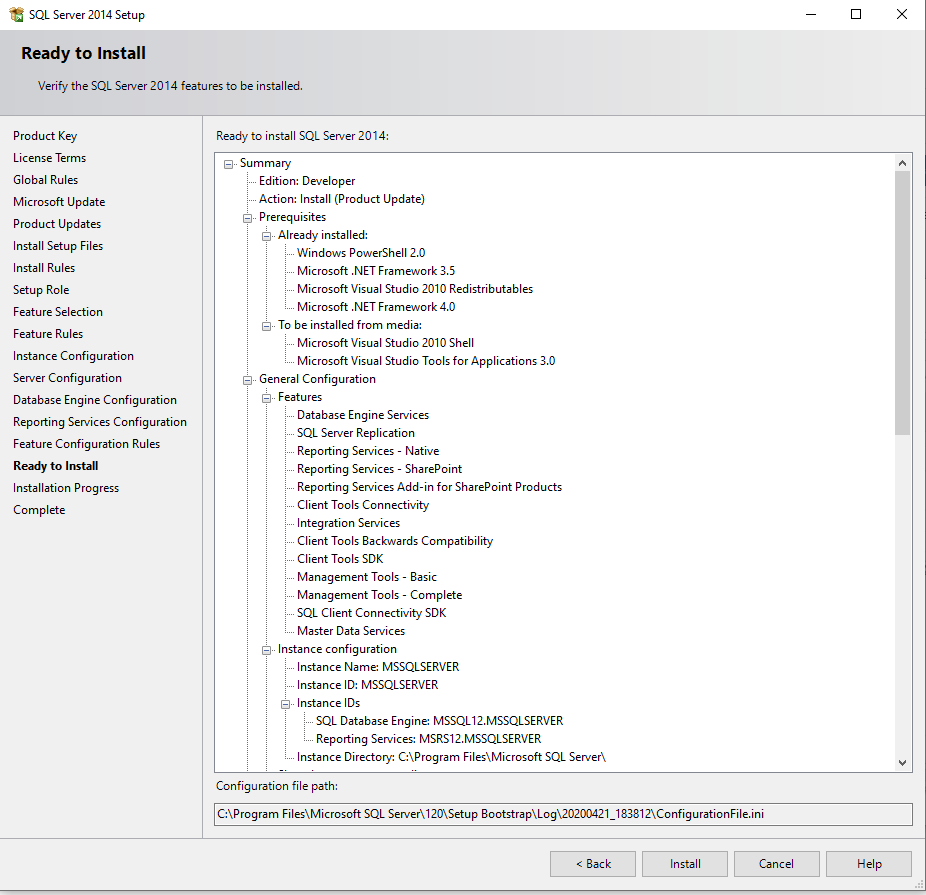Select Master Data Services row
This screenshot has height=895, width=926.
[x=351, y=631]
